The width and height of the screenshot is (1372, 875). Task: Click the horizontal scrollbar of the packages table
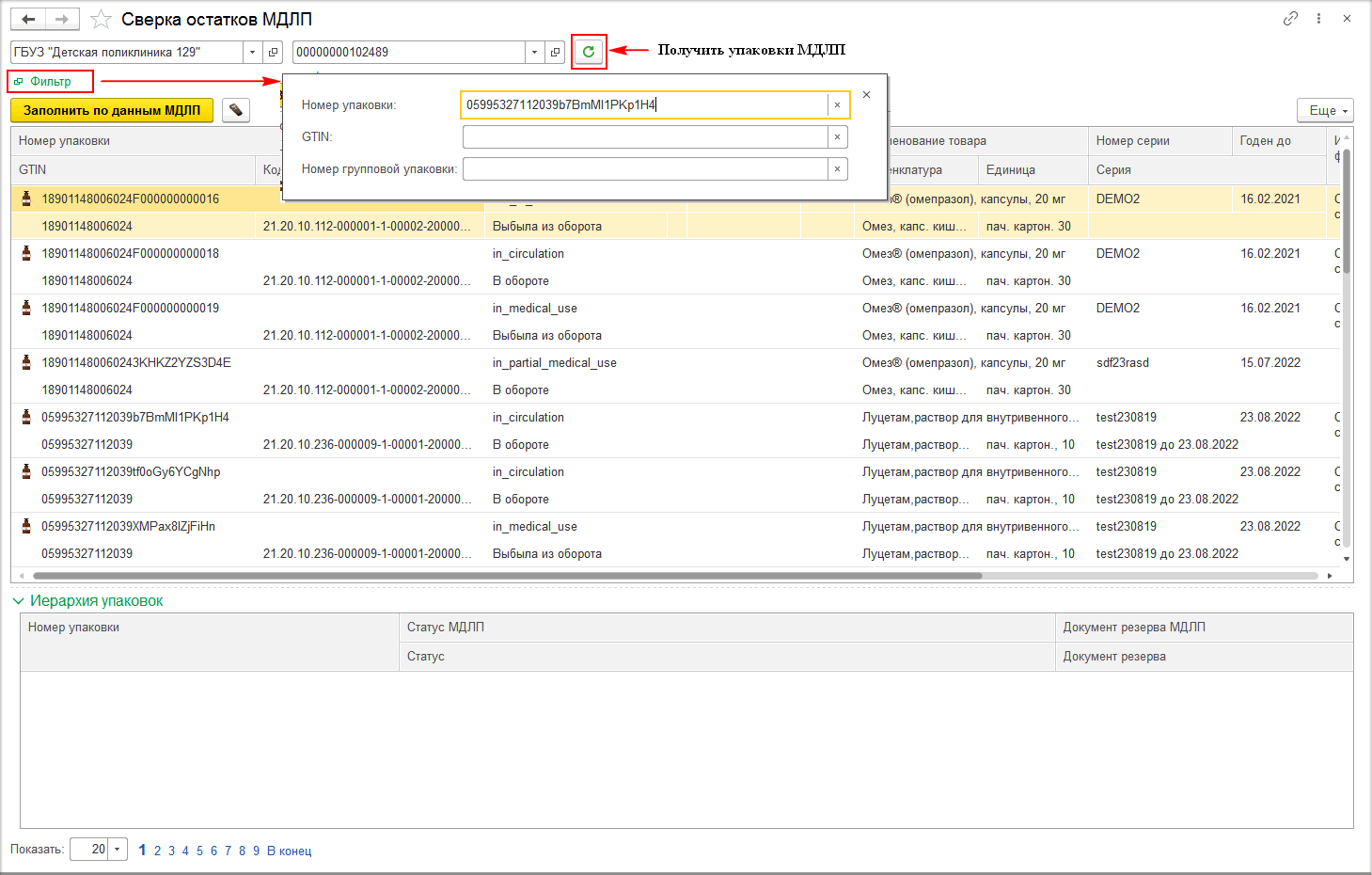[508, 576]
